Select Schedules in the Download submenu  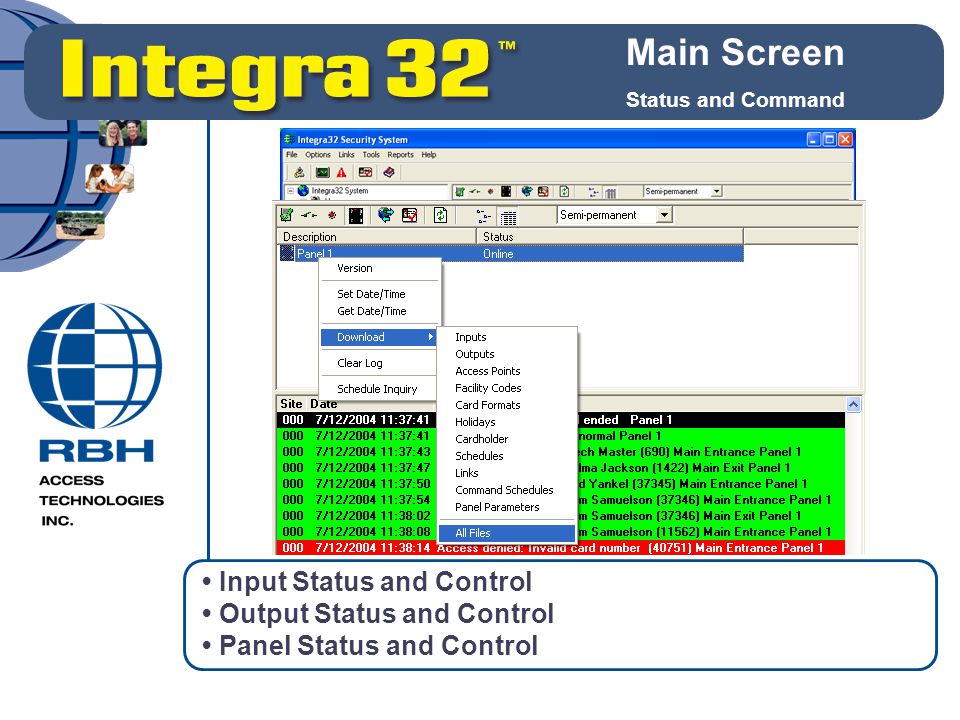tap(507, 456)
